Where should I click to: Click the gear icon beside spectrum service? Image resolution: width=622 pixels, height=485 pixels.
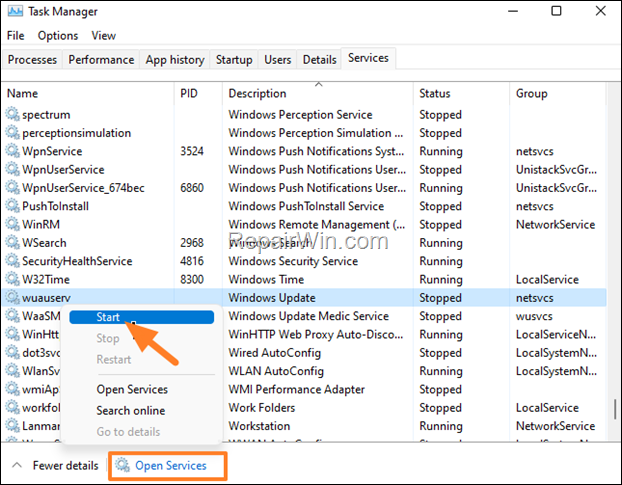(12, 114)
